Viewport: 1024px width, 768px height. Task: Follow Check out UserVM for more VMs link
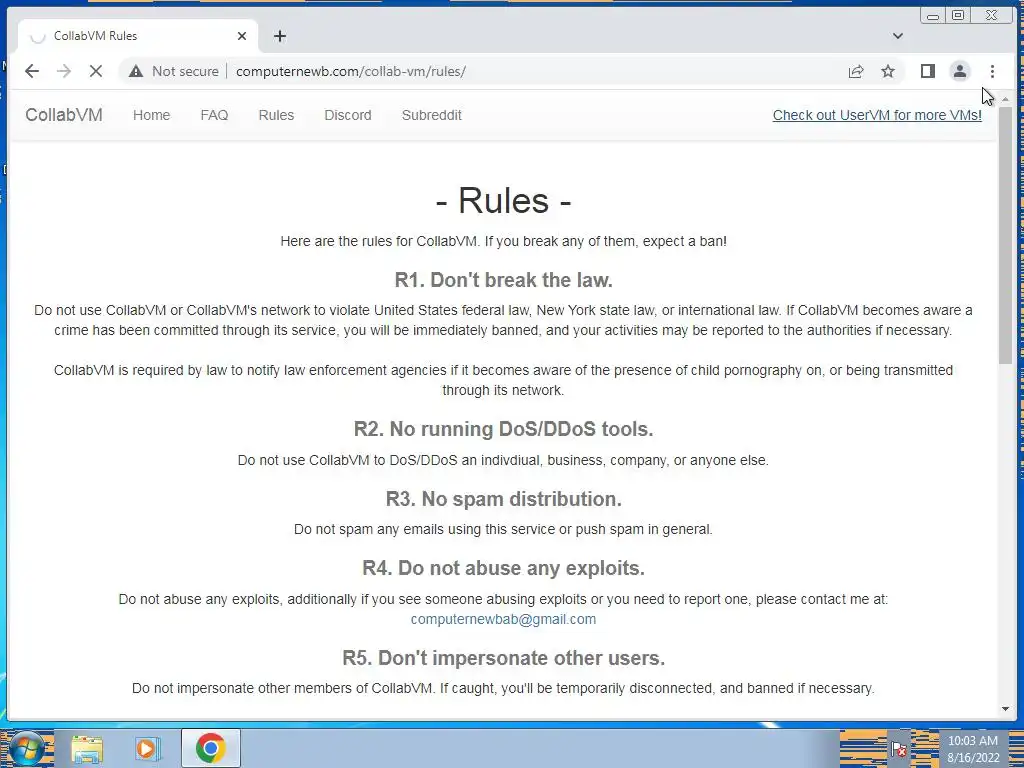[x=877, y=115]
